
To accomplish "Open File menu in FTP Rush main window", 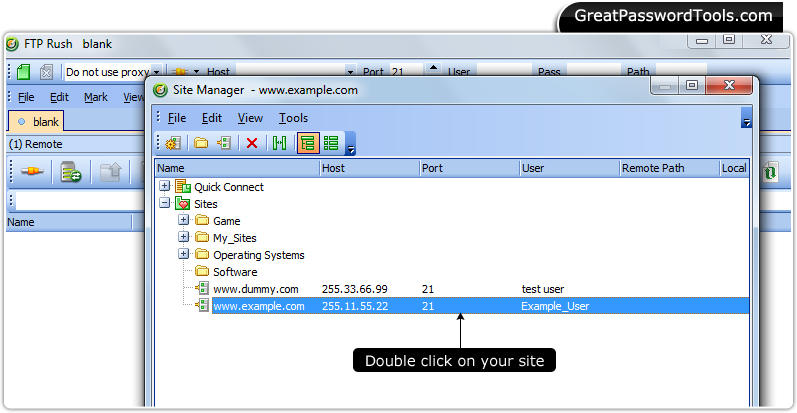I will pos(26,97).
